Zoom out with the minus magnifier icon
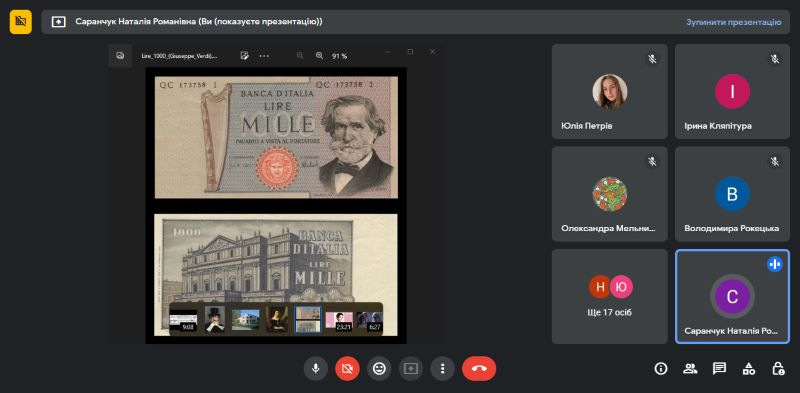The height and width of the screenshot is (393, 800). point(300,56)
